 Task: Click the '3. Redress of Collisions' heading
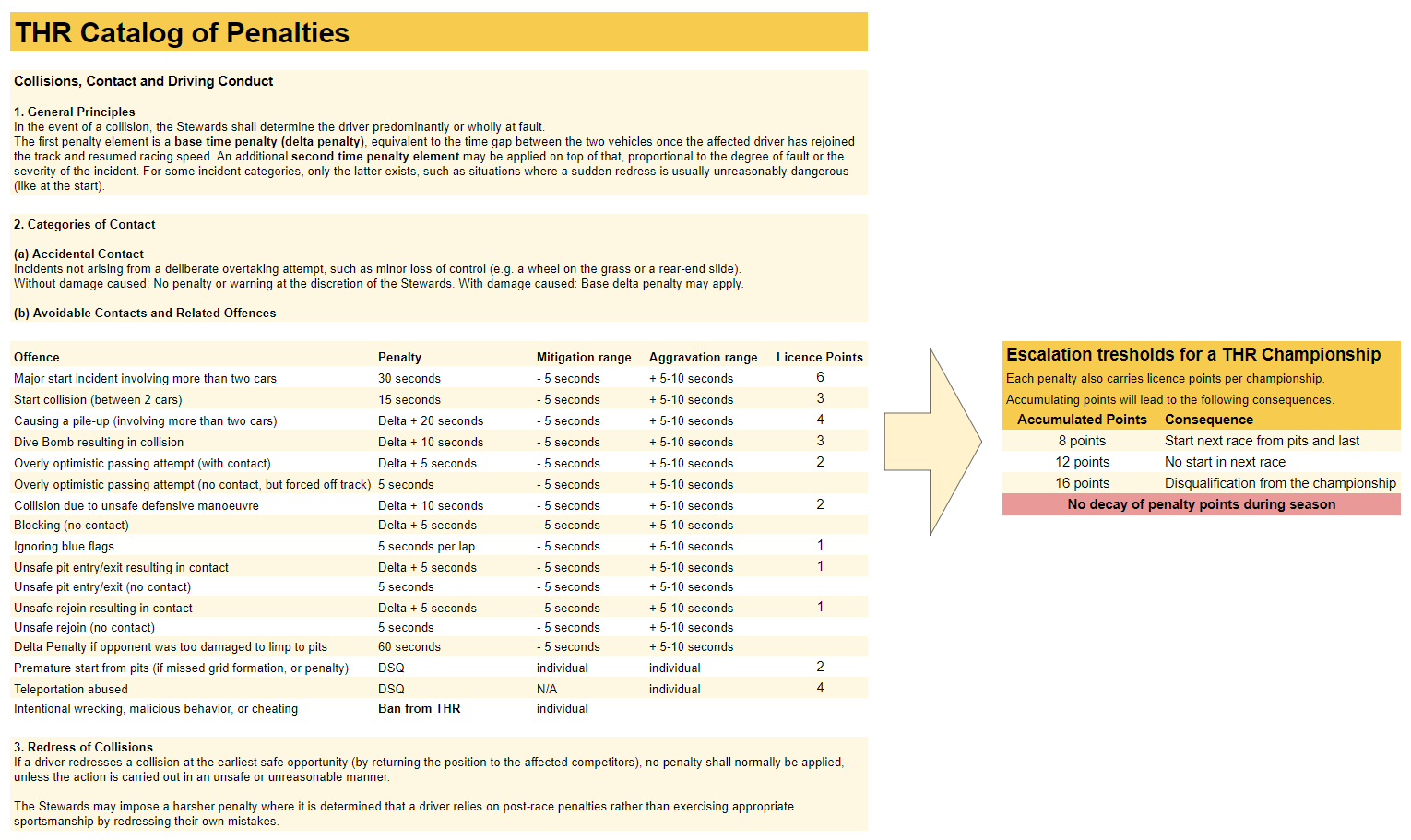point(83,747)
